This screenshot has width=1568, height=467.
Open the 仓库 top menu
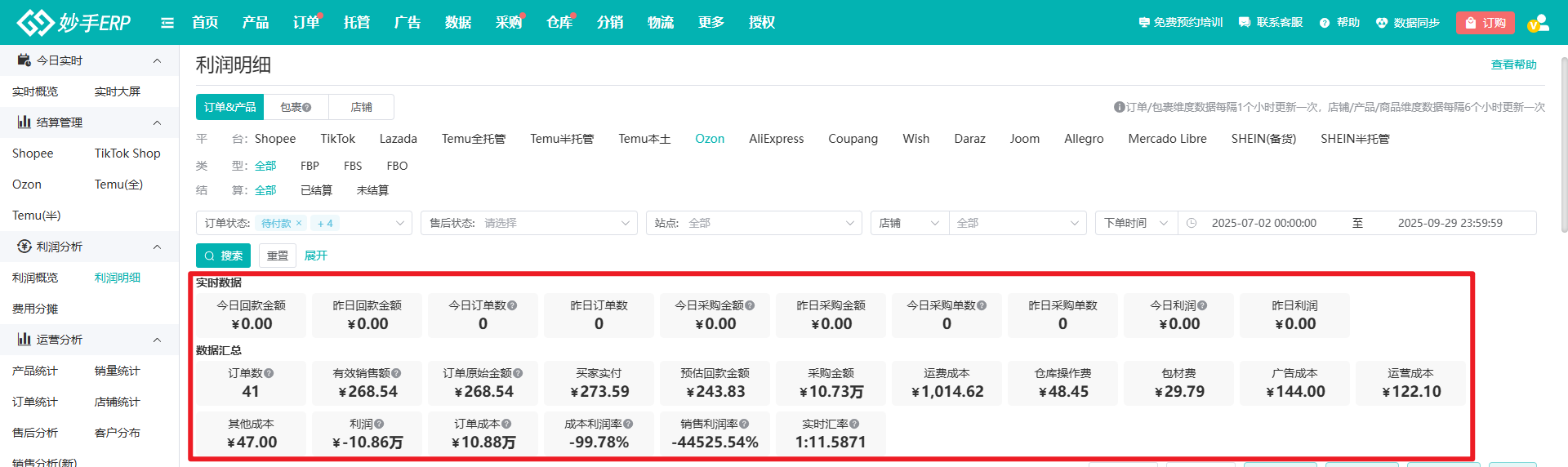(559, 22)
